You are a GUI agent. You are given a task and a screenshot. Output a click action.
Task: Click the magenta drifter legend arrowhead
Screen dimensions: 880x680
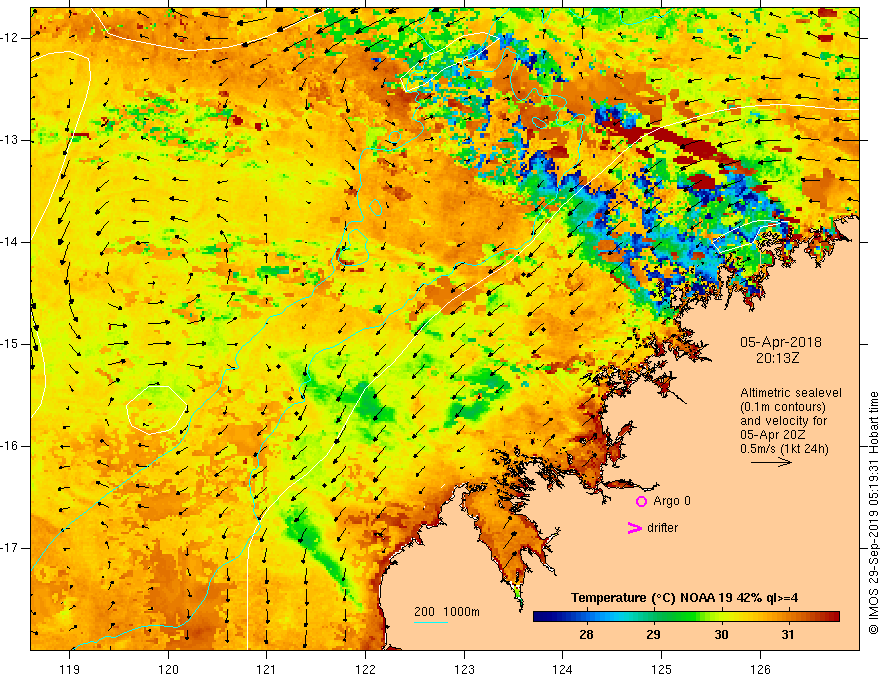coord(635,528)
